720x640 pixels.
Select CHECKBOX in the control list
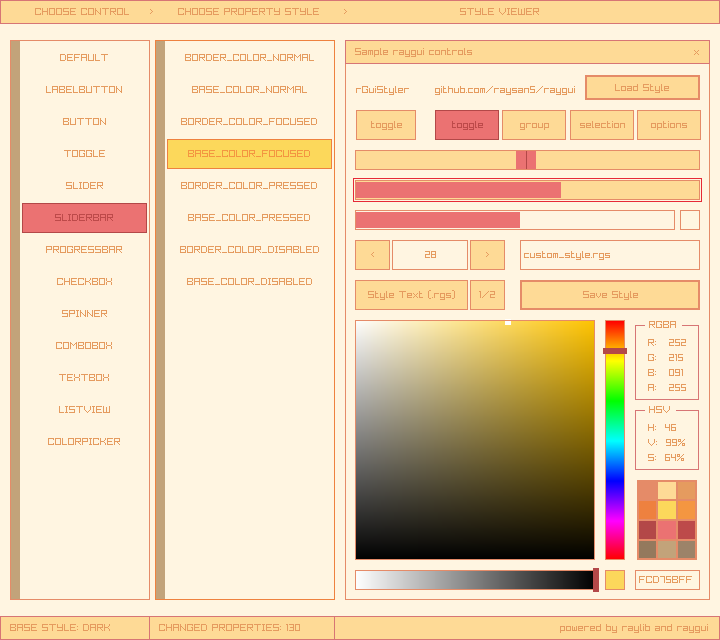pos(84,282)
